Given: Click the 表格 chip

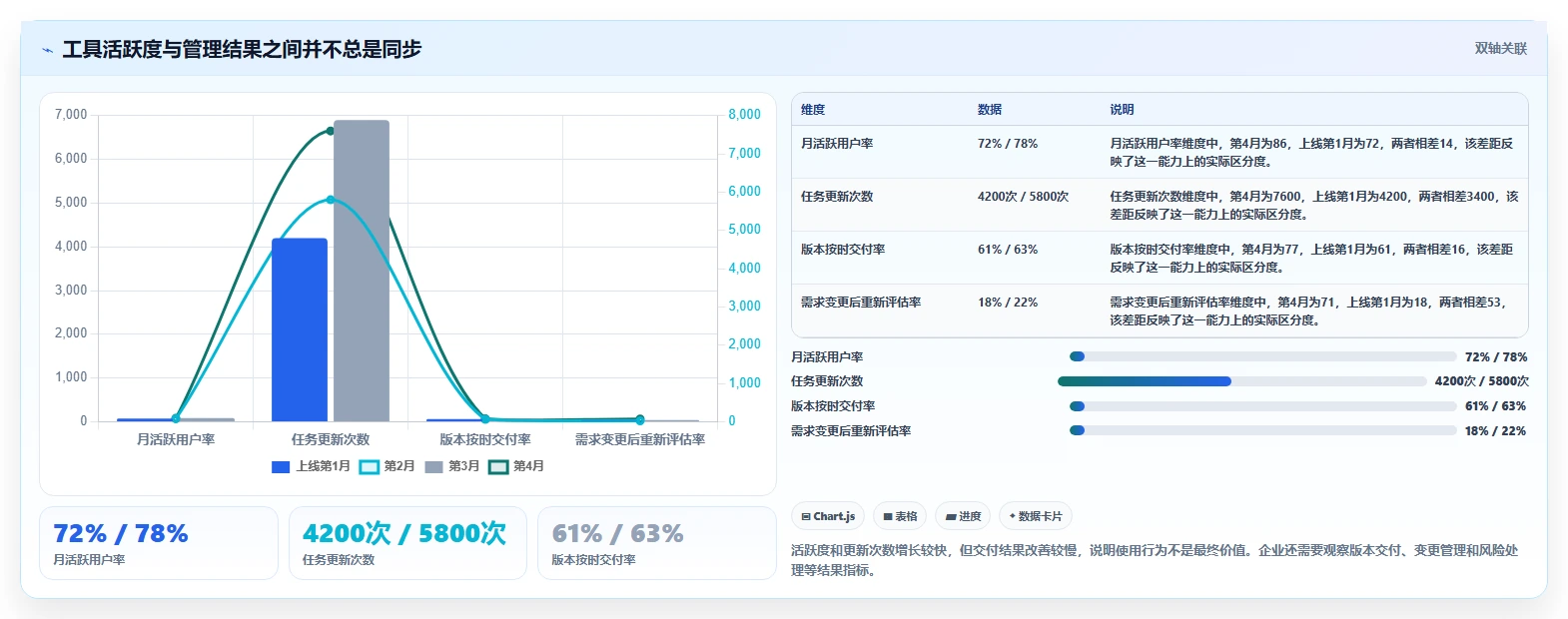Looking at the screenshot, I should click(900, 516).
